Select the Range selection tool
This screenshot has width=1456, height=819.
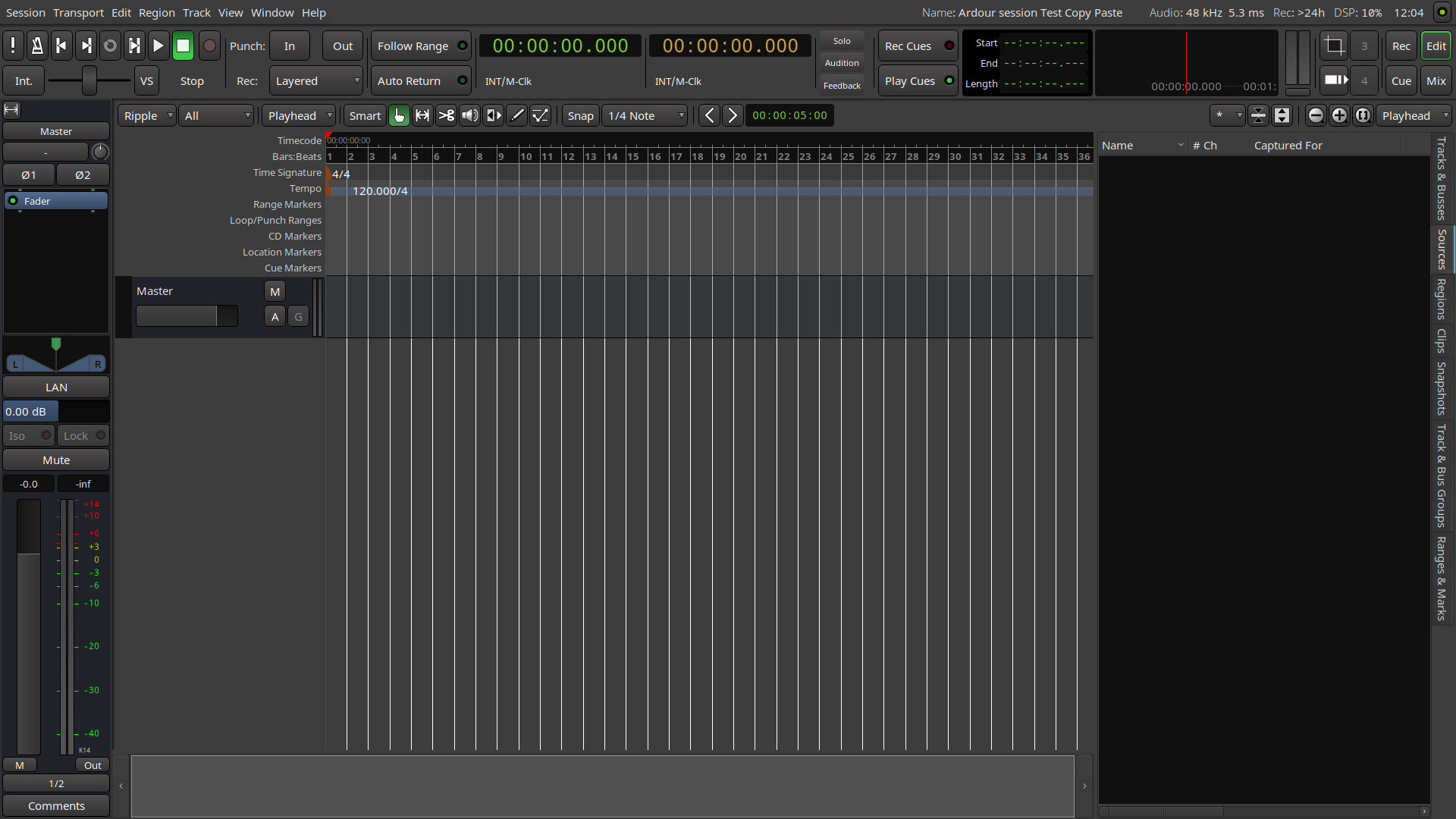click(422, 115)
